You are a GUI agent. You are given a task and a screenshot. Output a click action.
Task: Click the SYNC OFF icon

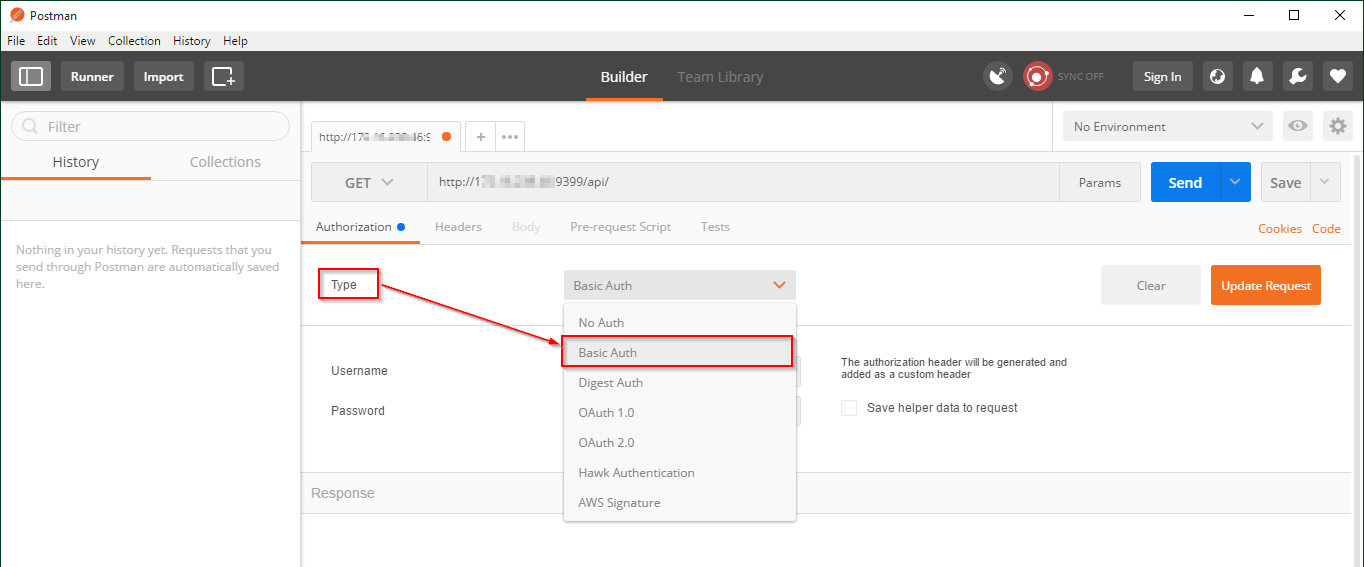[x=1038, y=76]
